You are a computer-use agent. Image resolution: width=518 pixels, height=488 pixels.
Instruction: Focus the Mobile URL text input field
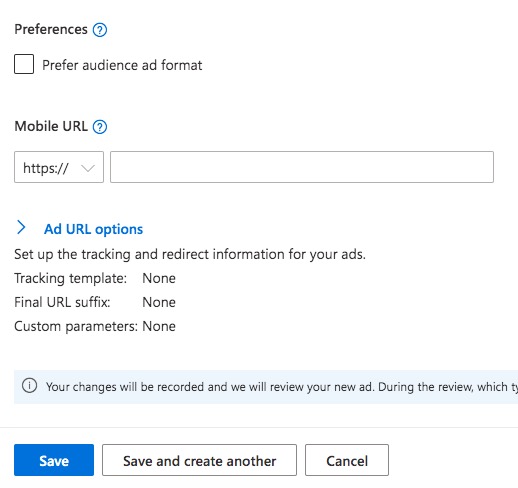pos(302,167)
